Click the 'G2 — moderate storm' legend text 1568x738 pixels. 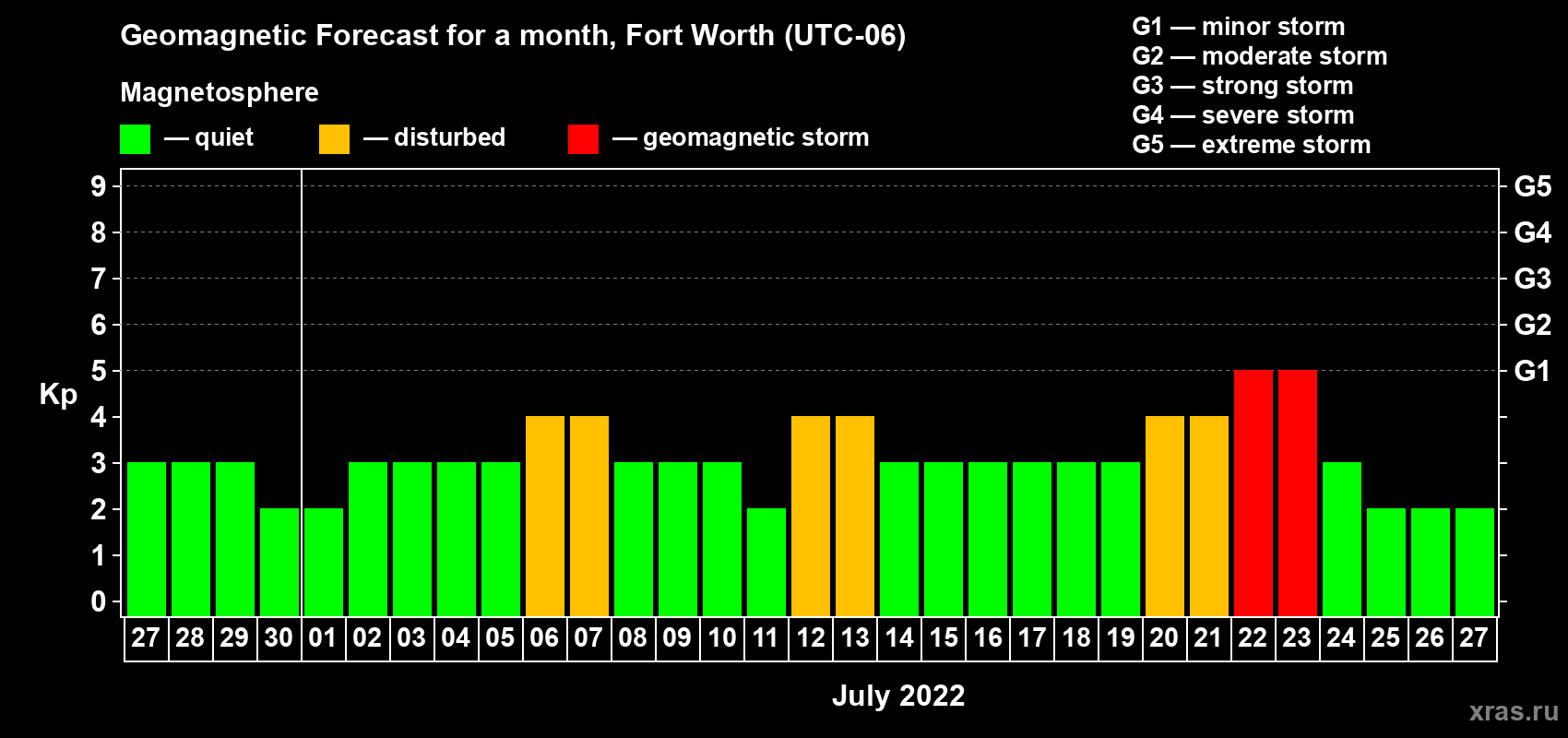point(1260,56)
